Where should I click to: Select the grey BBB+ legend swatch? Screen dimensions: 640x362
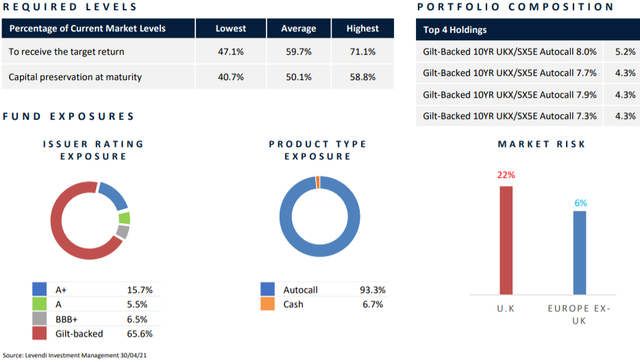click(x=40, y=318)
